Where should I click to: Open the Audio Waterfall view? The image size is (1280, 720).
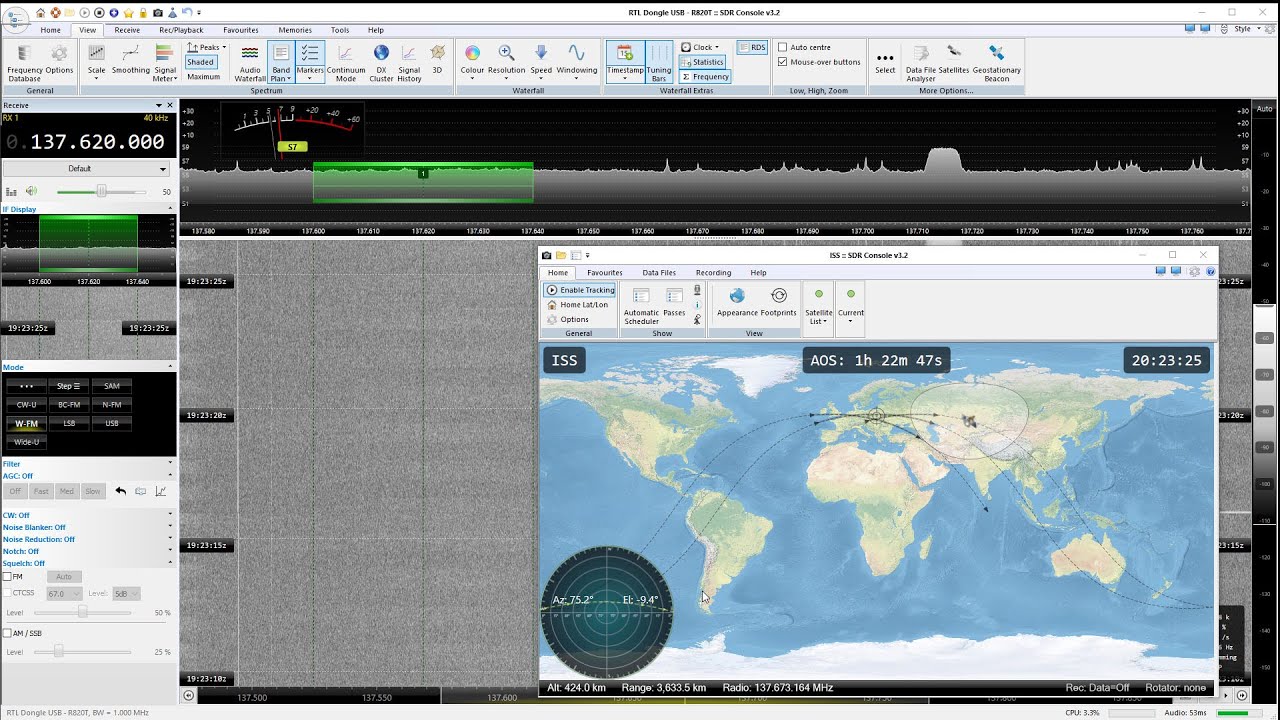click(x=250, y=62)
